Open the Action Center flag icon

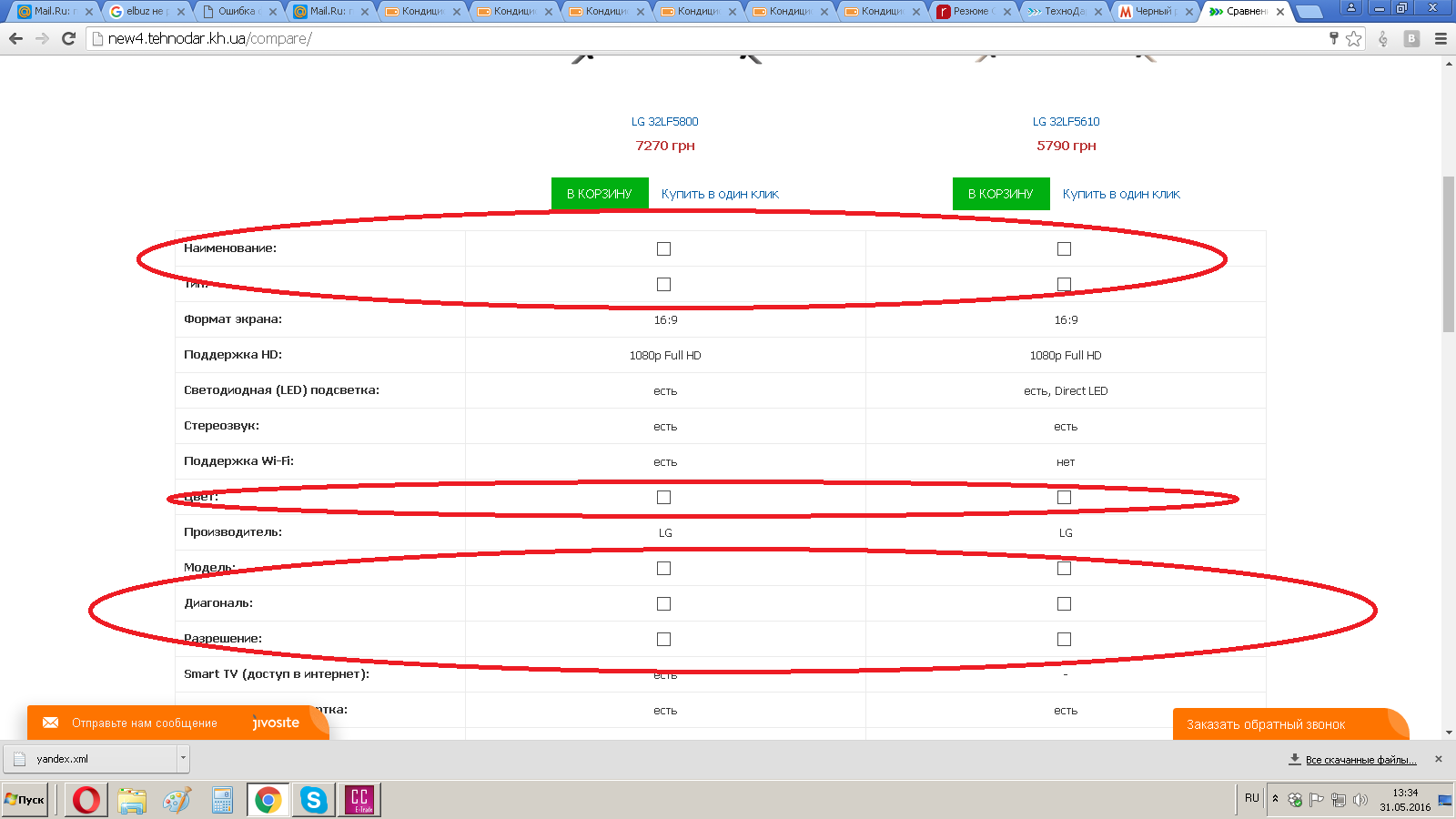pos(1317,800)
